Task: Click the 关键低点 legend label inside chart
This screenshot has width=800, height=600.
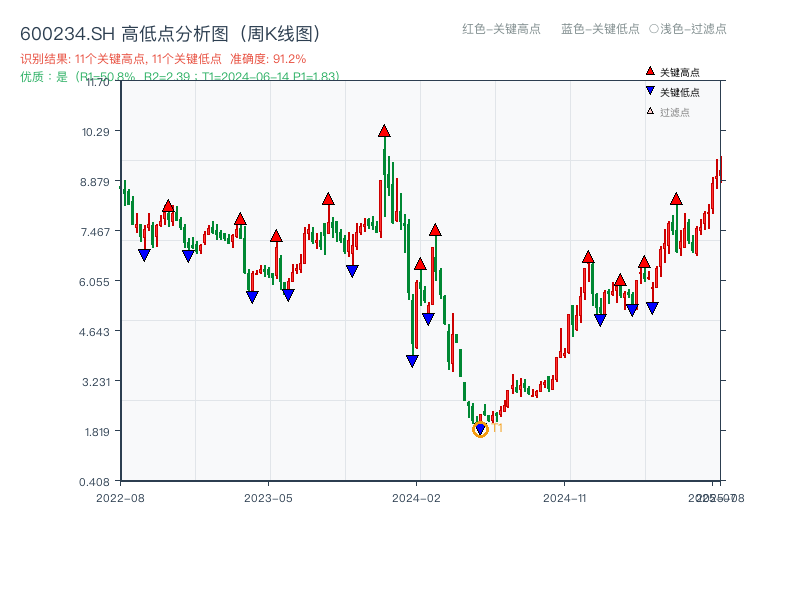Action: click(x=680, y=92)
